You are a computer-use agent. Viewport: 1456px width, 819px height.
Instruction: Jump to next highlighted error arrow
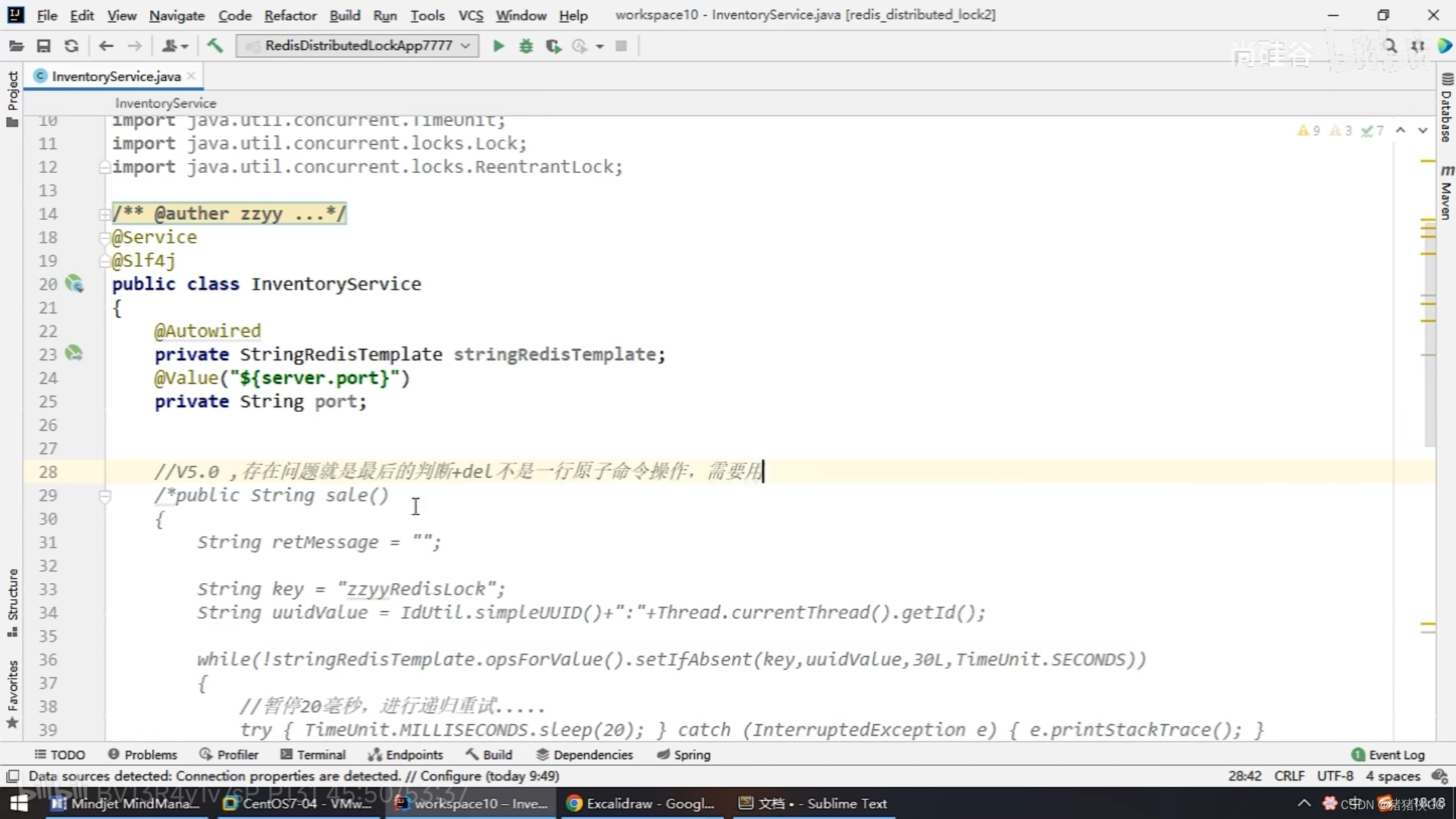click(x=1423, y=130)
